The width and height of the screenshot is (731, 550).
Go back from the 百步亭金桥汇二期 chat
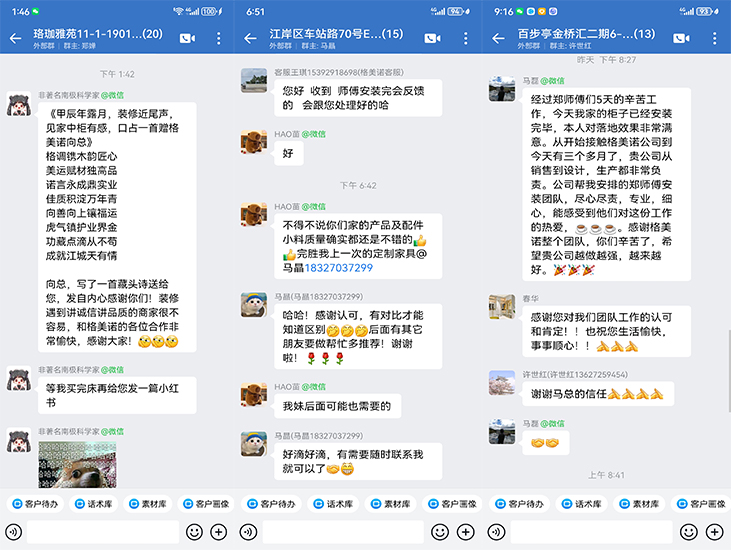(x=499, y=39)
